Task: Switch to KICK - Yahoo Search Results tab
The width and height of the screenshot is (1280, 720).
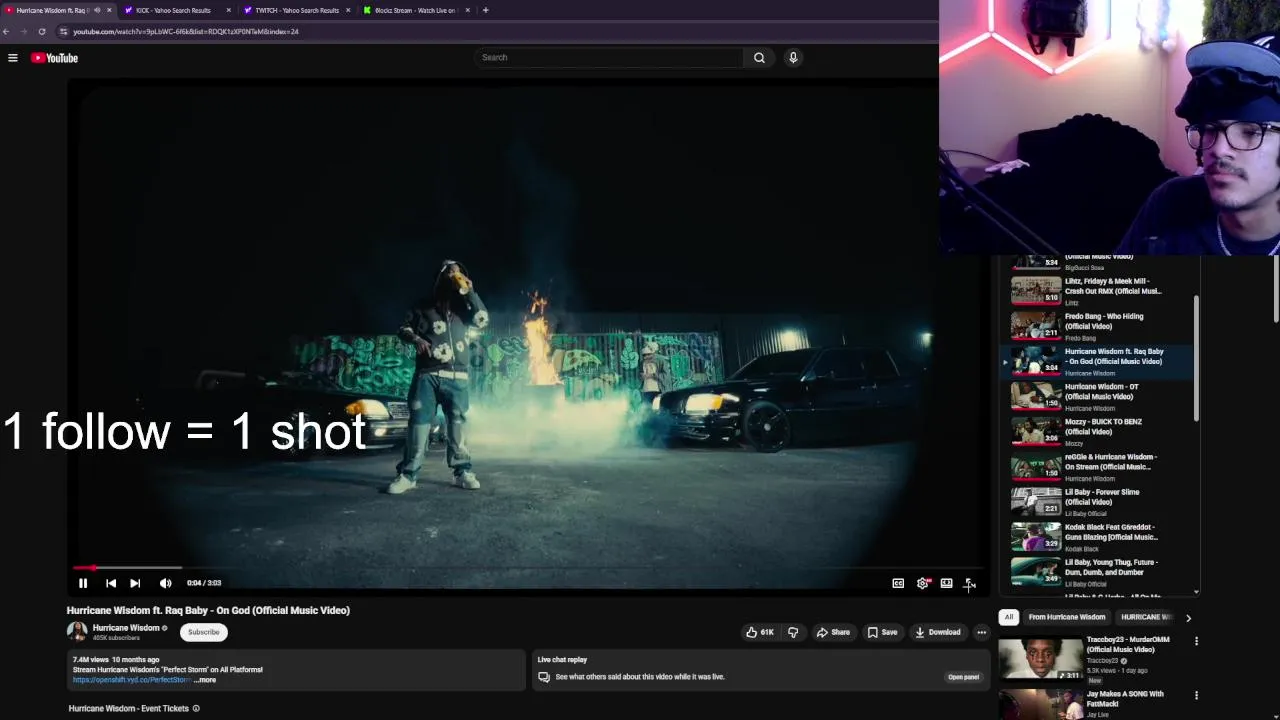Action: (x=173, y=10)
